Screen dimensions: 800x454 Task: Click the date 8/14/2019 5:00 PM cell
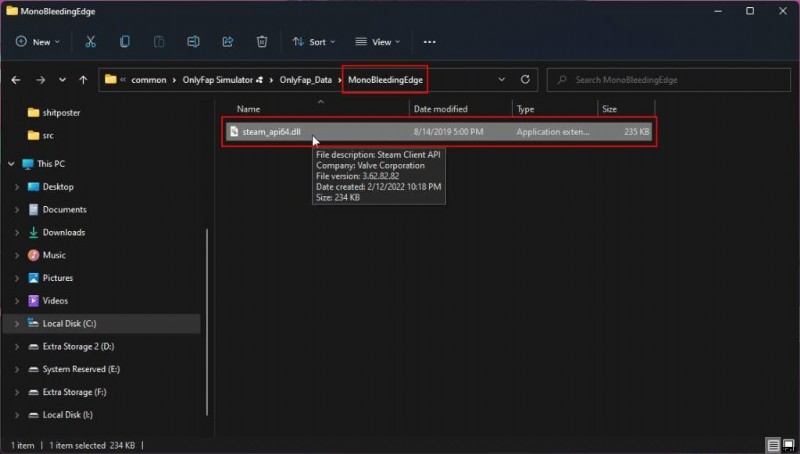448,132
